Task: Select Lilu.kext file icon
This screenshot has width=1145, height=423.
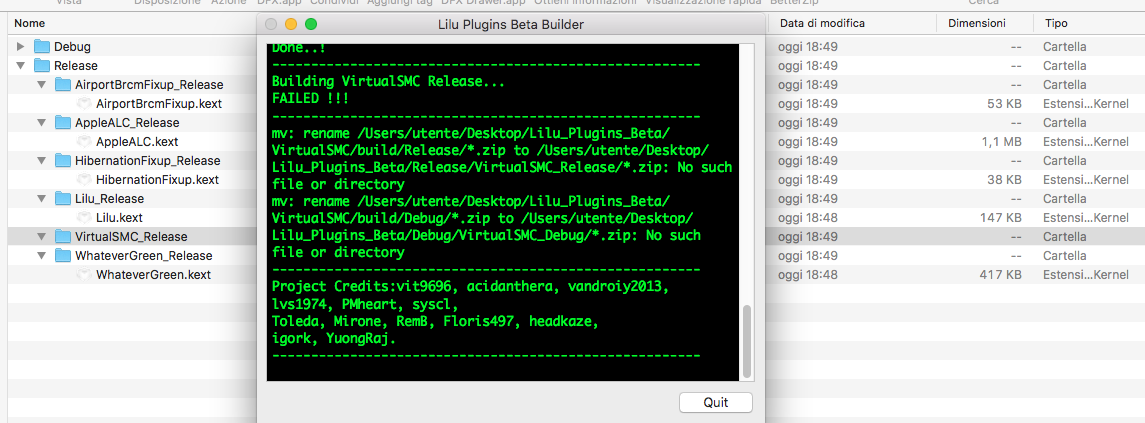Action: (84, 218)
